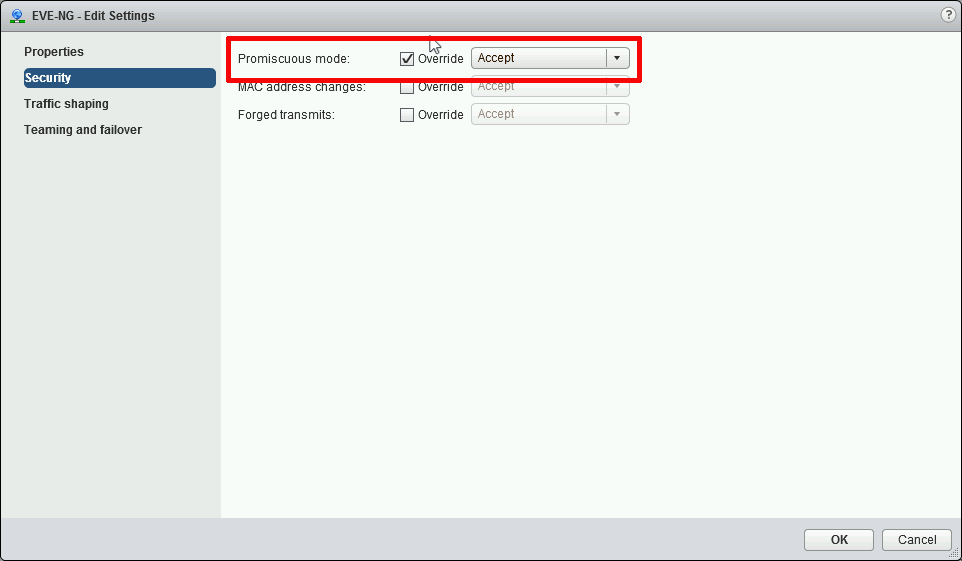Uncheck Promiscuous mode Override checkbox
Image resolution: width=962 pixels, height=561 pixels.
point(407,59)
